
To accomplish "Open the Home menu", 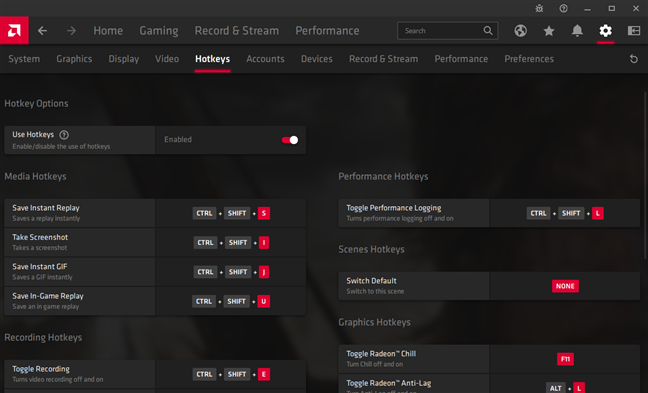I will (x=108, y=31).
